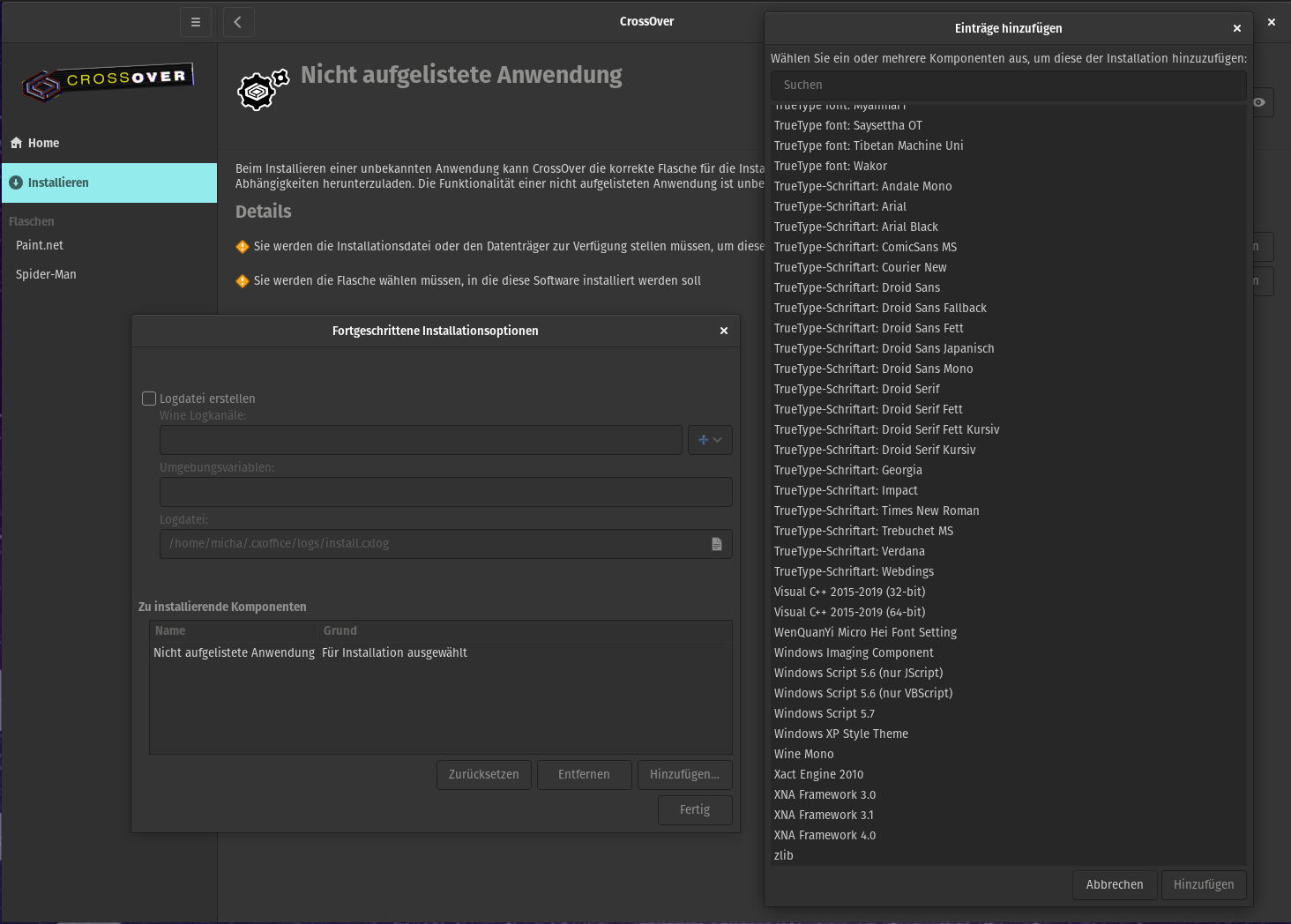Open the hamburger menu in header

coord(196,22)
